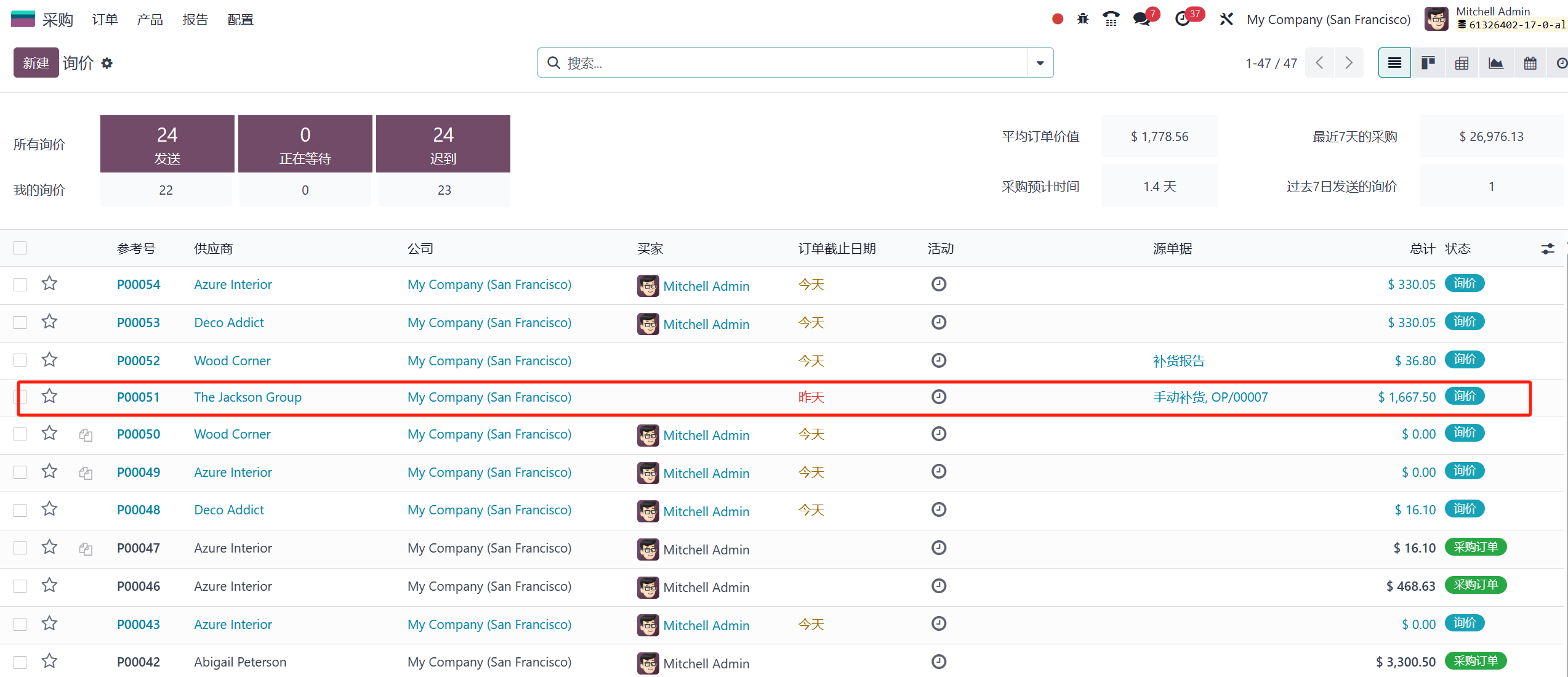Click the 采购 top menu item

(56, 18)
